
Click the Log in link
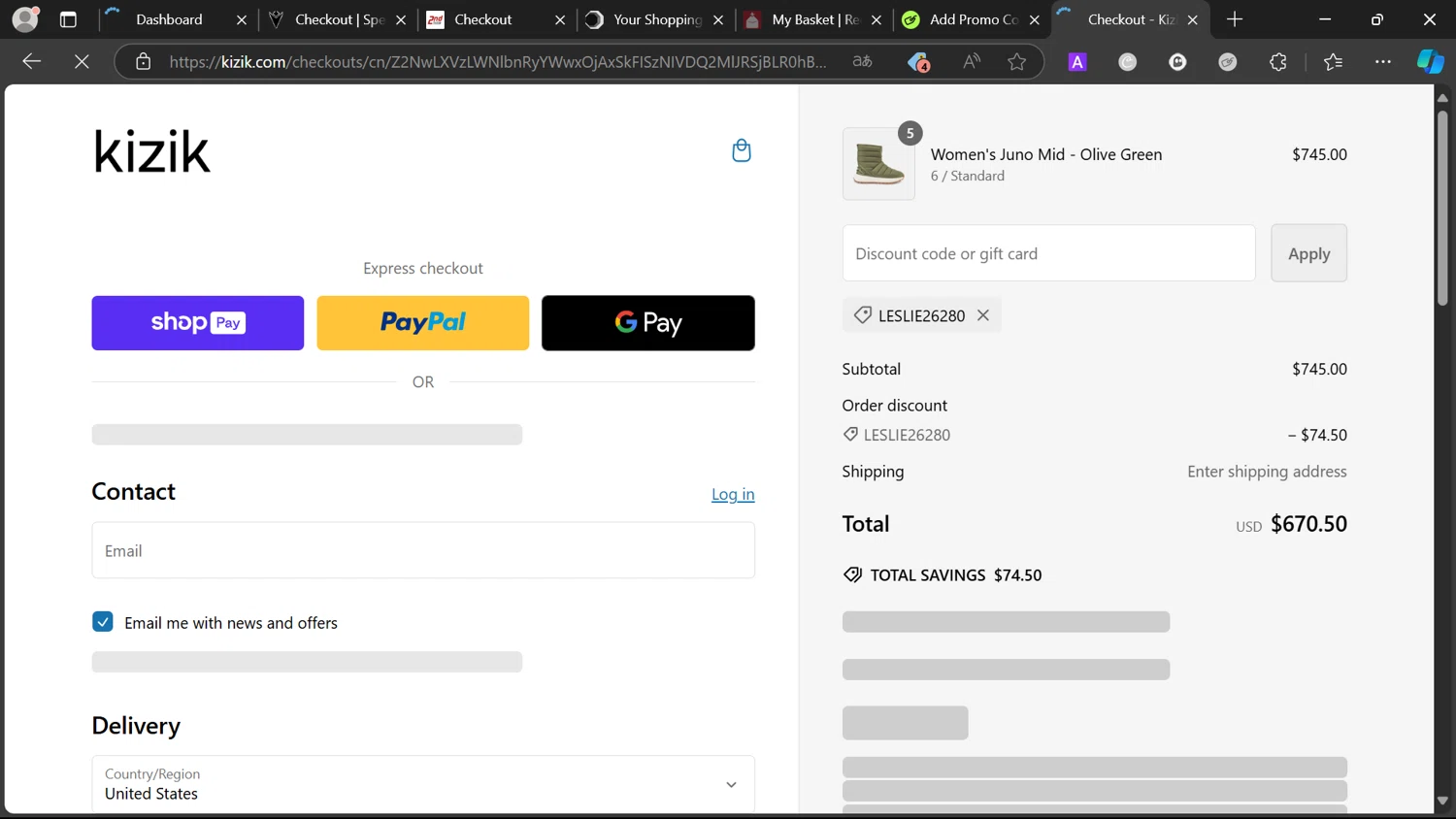(x=733, y=494)
